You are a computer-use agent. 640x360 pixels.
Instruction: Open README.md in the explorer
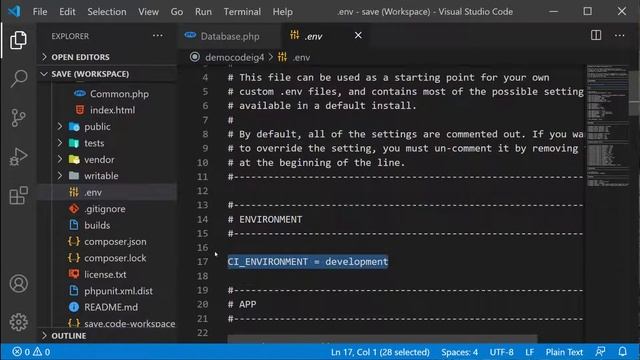coord(111,307)
